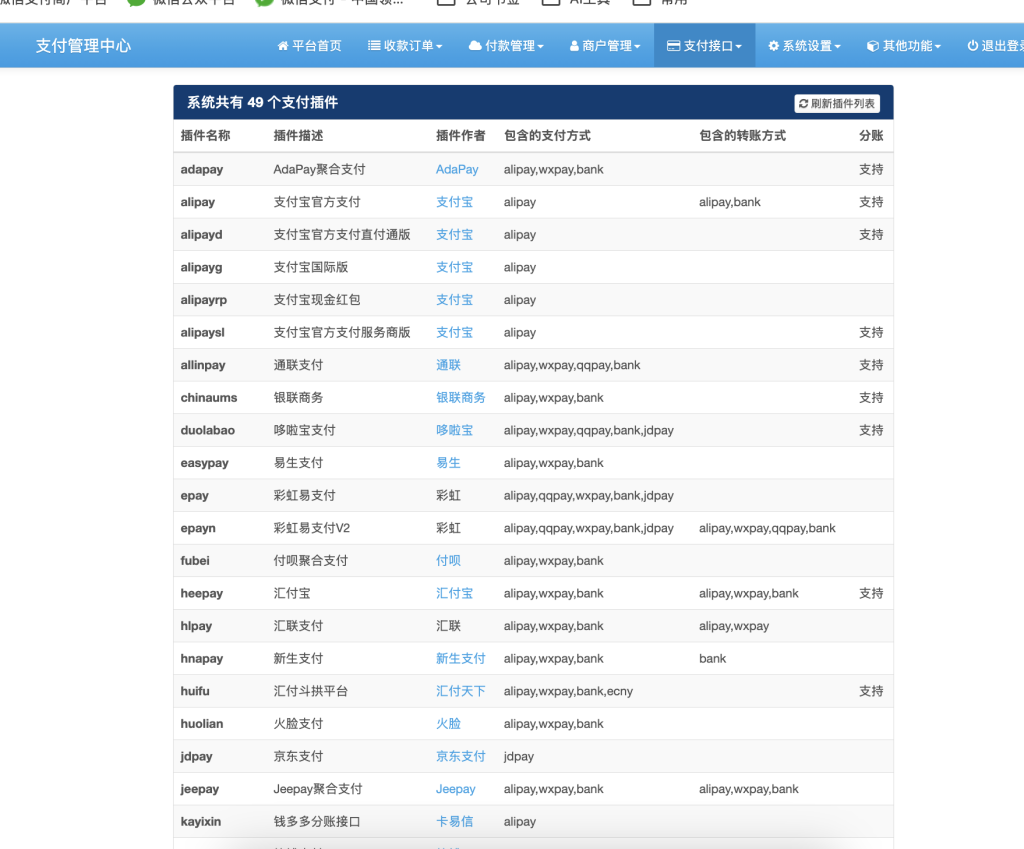This screenshot has width=1024, height=849.
Task: Expand the 收款订单 dropdown caret
Action: click(x=440, y=47)
